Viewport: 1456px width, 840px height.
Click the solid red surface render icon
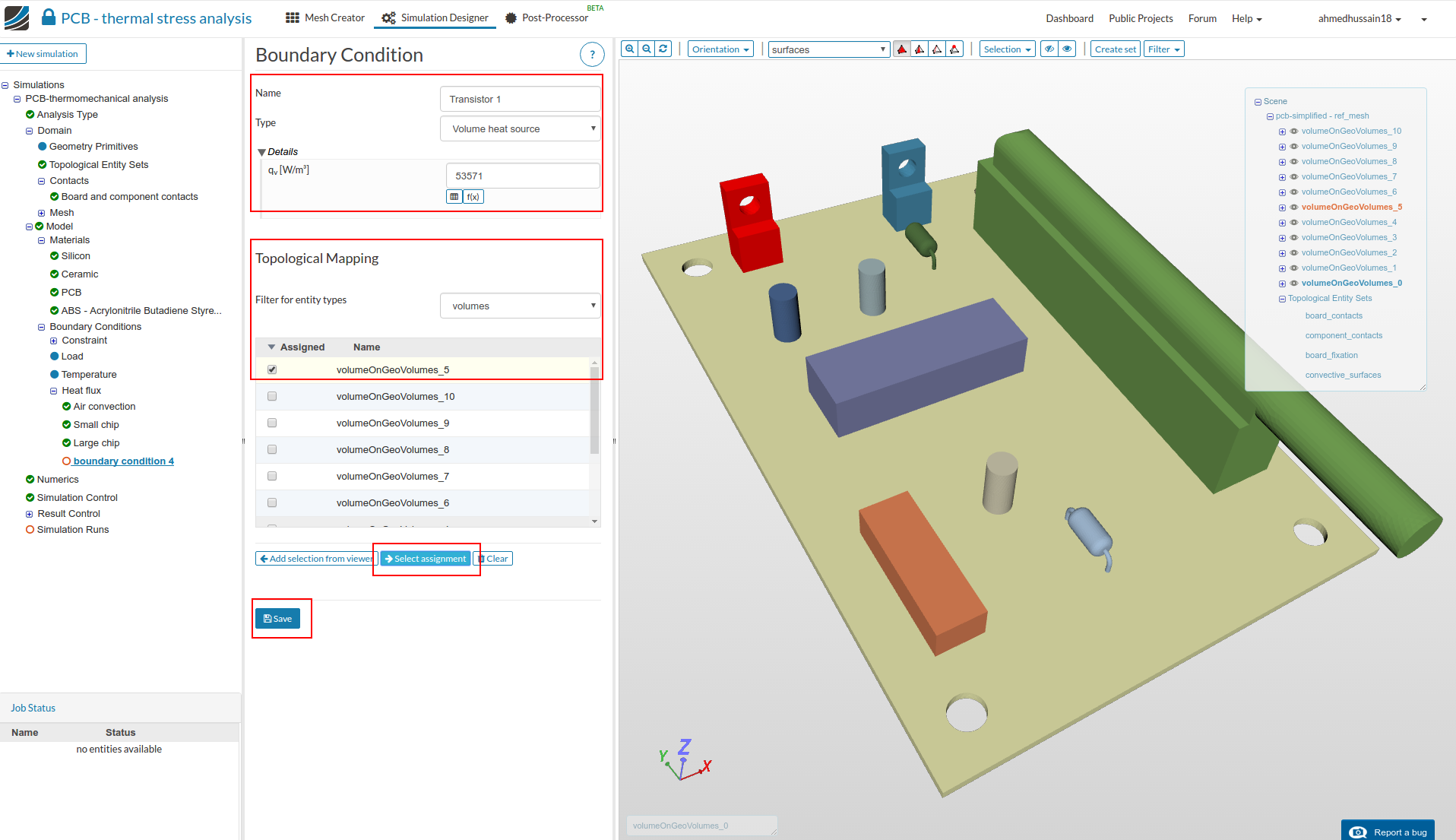[x=902, y=49]
